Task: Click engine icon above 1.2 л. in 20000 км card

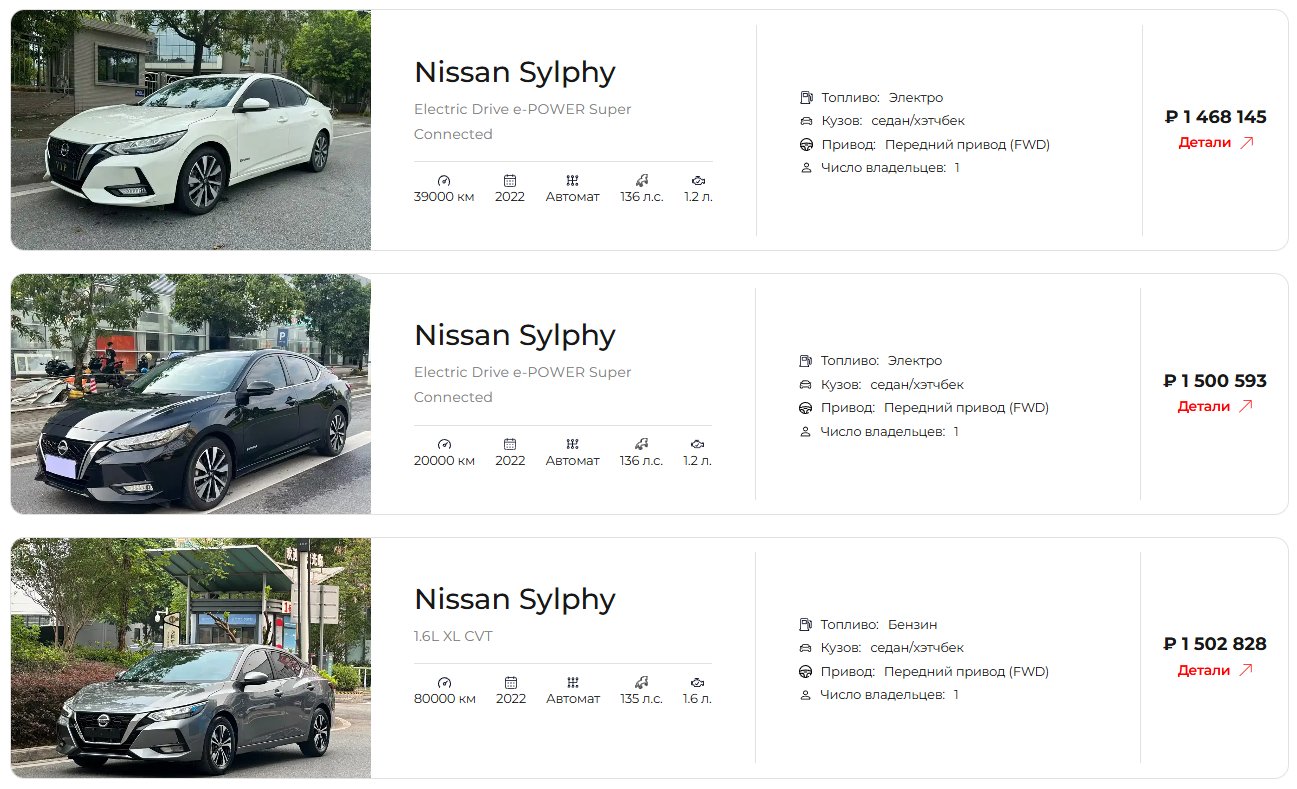Action: click(697, 444)
